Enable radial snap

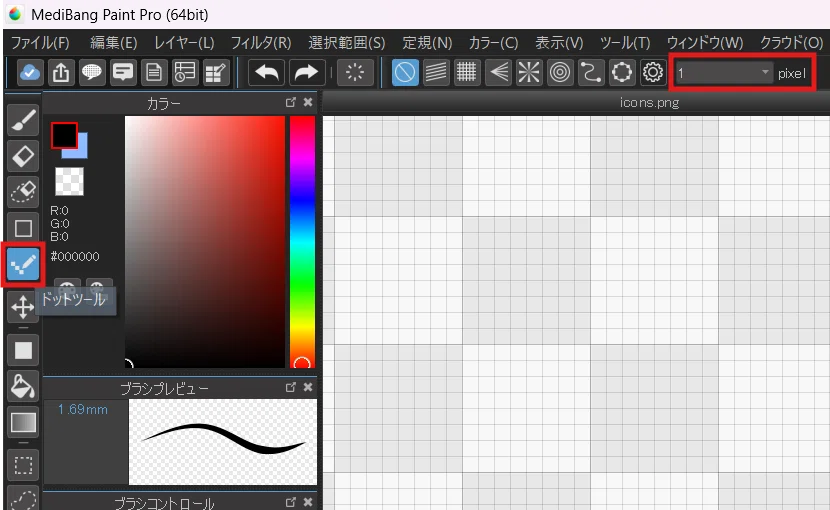tap(529, 73)
